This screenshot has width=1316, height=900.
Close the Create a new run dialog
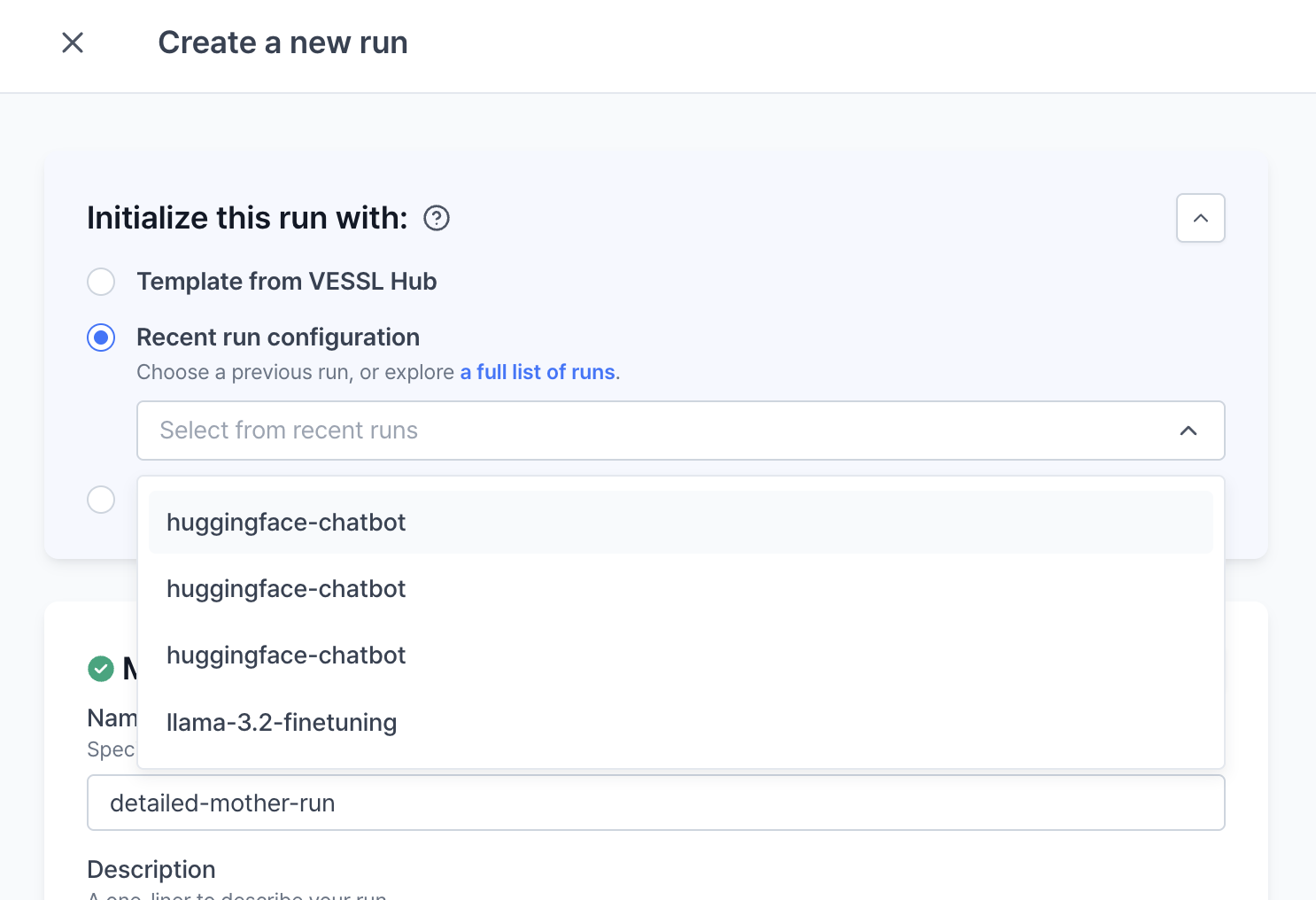click(x=73, y=43)
